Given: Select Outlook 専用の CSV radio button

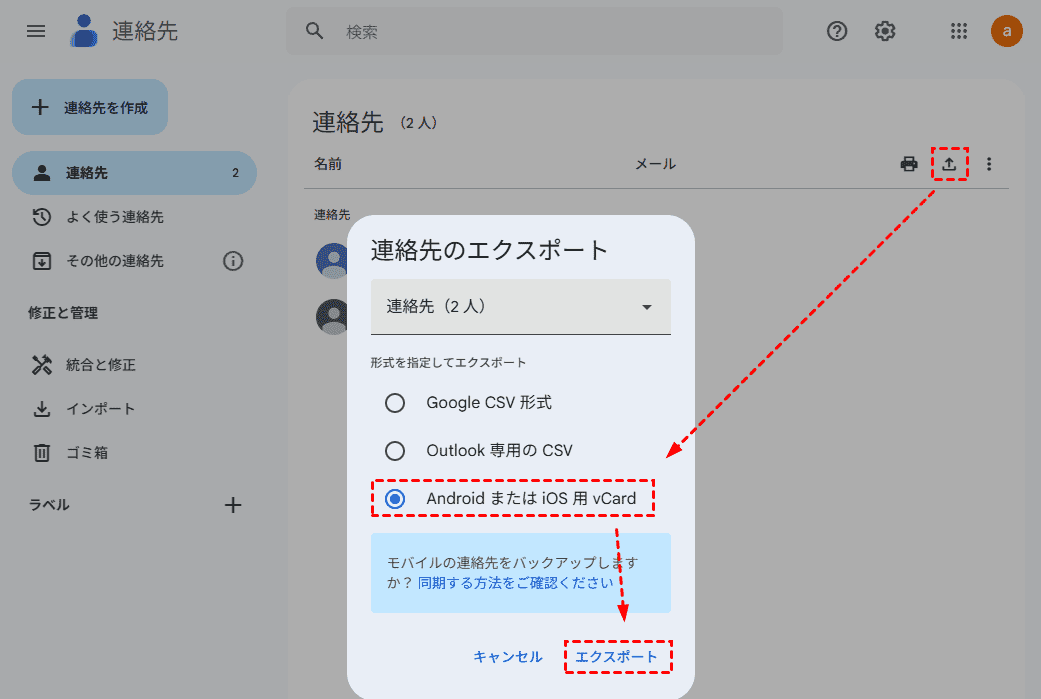Looking at the screenshot, I should point(395,450).
